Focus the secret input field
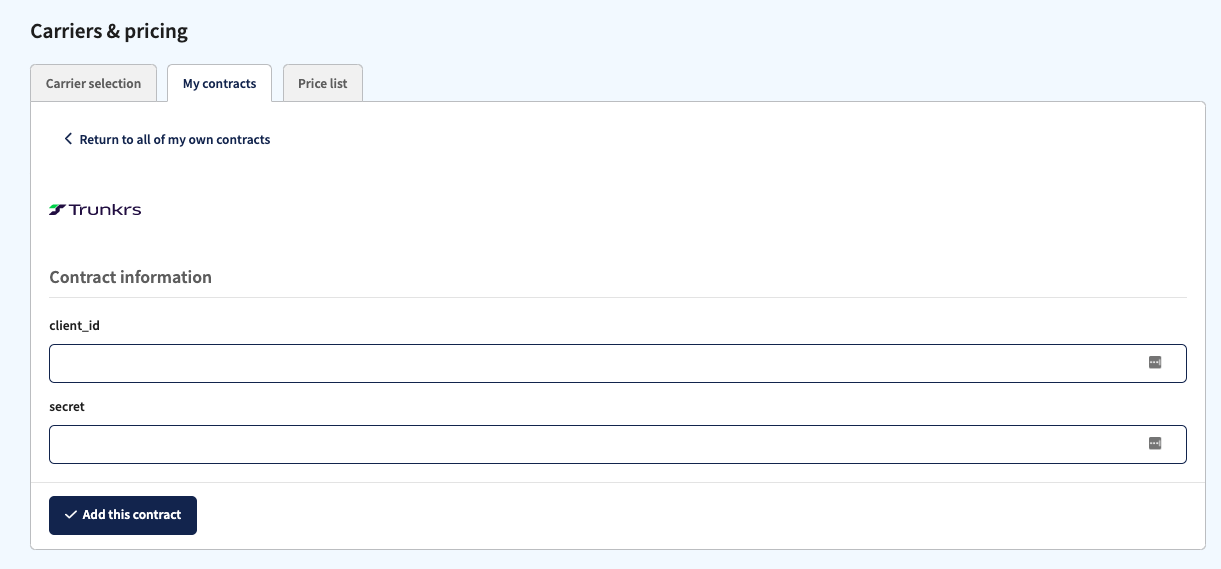This screenshot has width=1221, height=569. click(x=618, y=444)
